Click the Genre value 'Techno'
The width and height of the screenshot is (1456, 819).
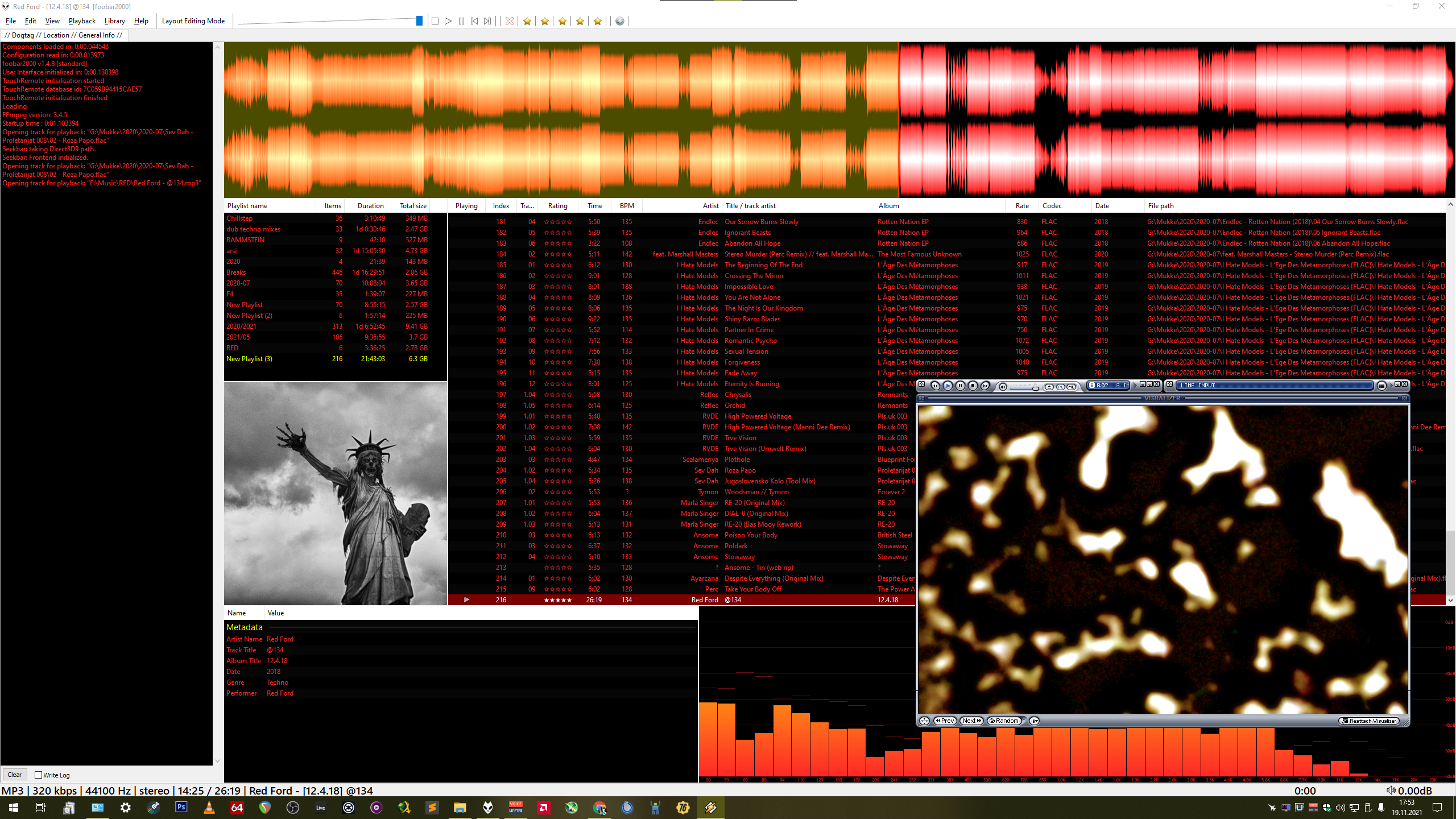point(278,682)
